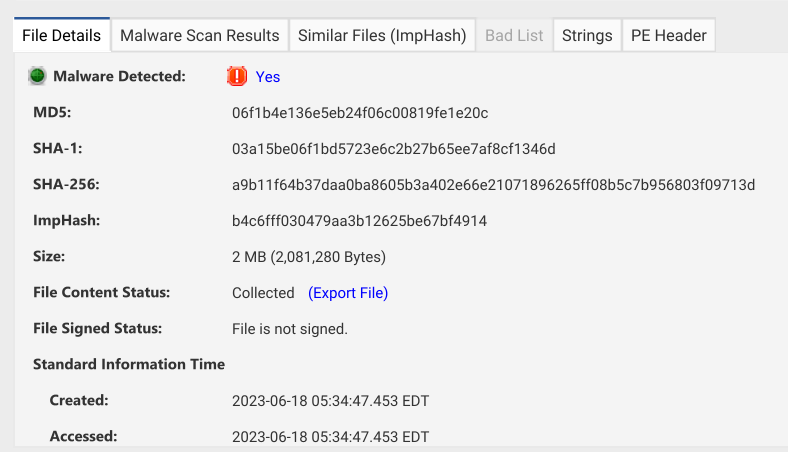Open the File Details tab
Image resolution: width=788 pixels, height=452 pixels.
click(x=61, y=35)
